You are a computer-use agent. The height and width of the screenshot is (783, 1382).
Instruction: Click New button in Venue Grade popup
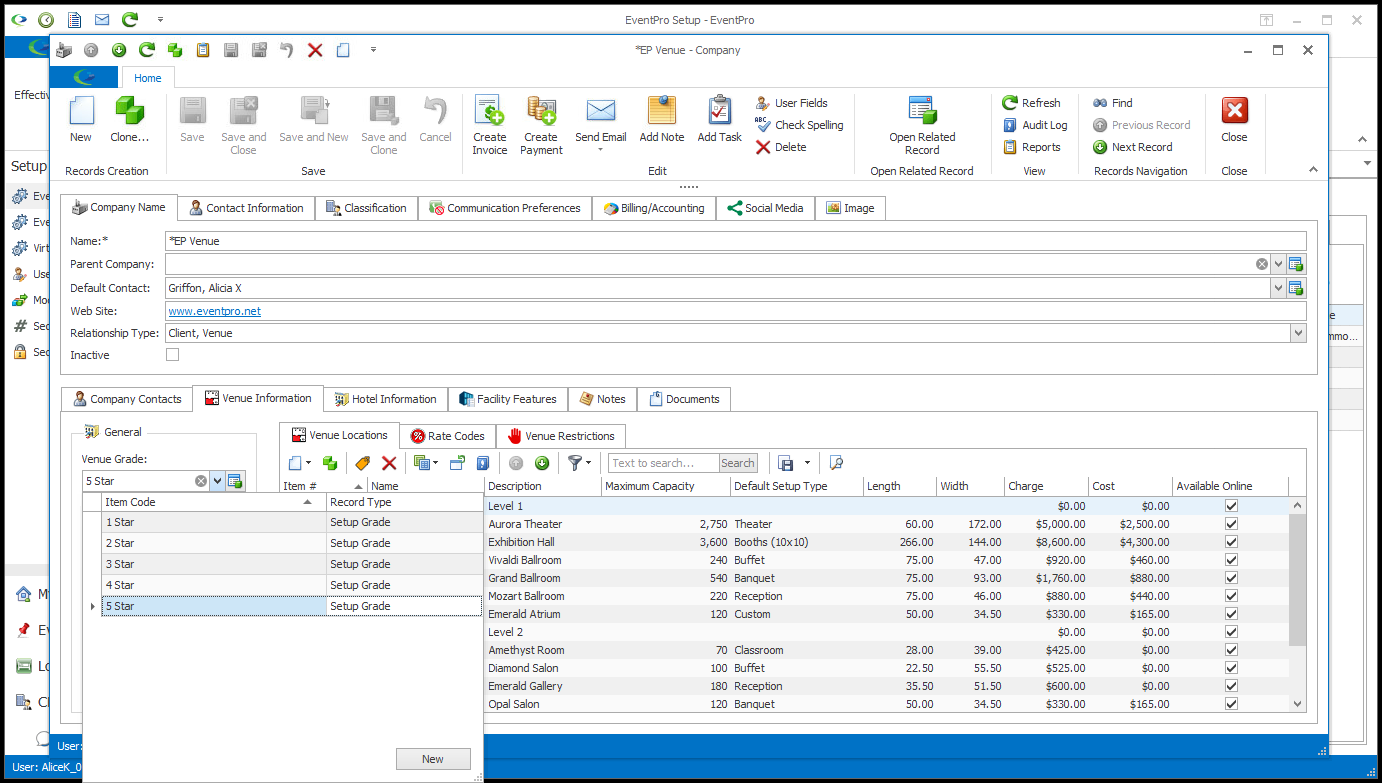[x=433, y=759]
